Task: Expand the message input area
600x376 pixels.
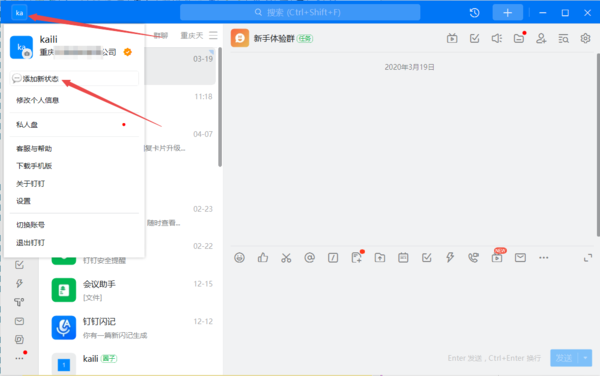Action: click(x=588, y=258)
